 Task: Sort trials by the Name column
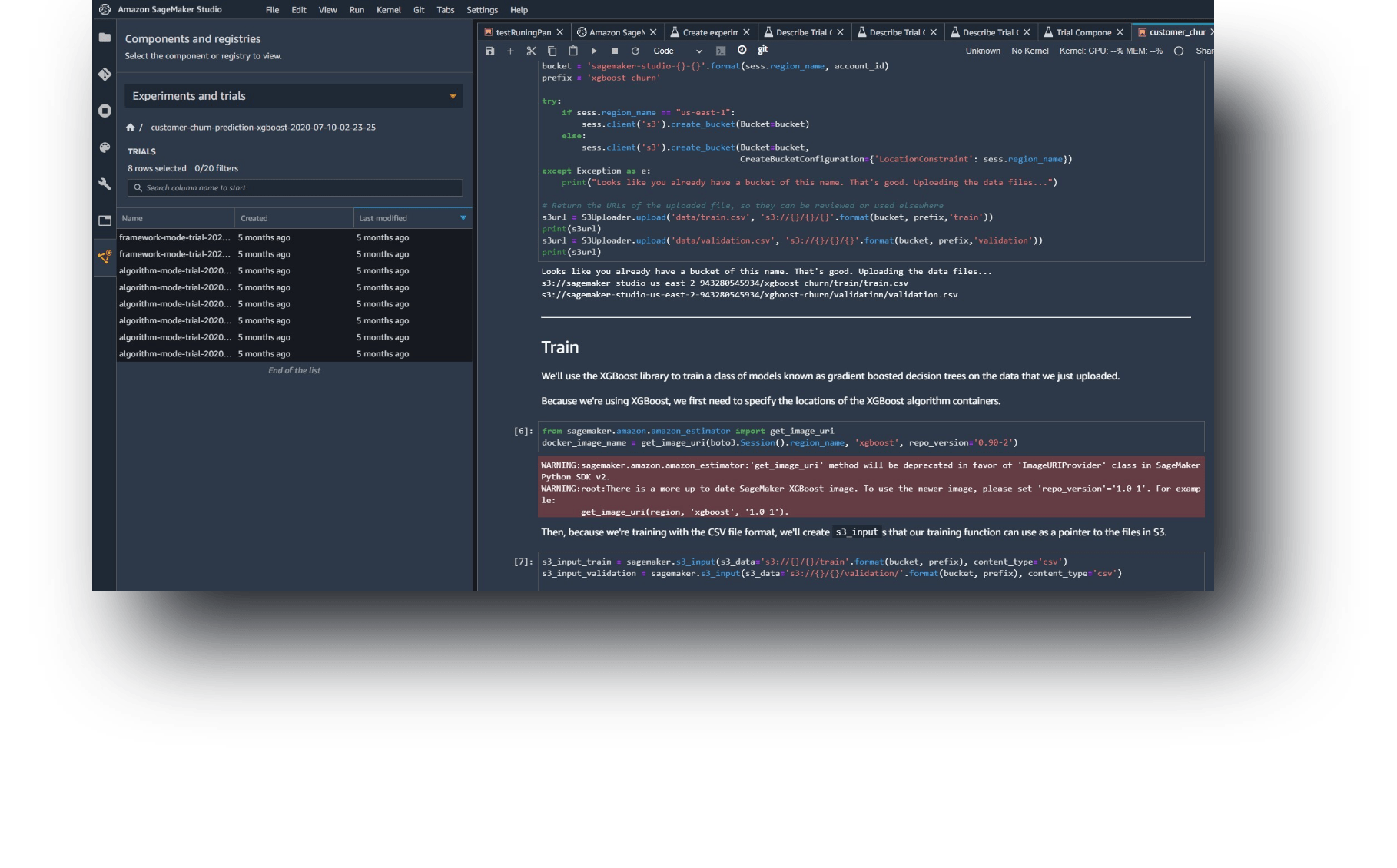(x=175, y=218)
